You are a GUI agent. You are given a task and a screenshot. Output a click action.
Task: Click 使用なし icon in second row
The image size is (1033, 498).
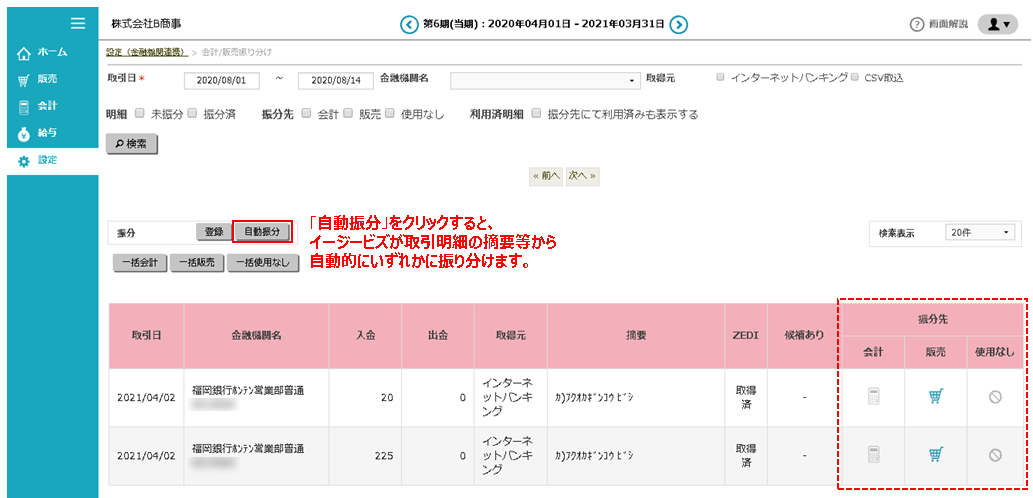point(995,455)
